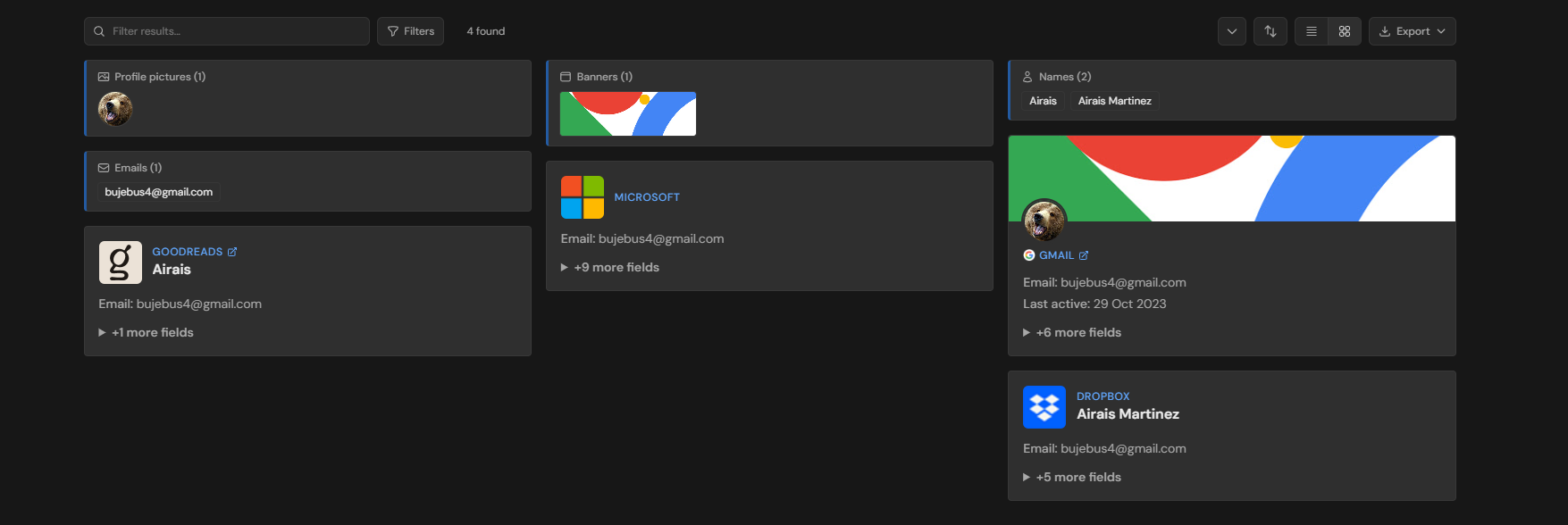This screenshot has height=525, width=1568.
Task: Click the Airais Martinez heading on Dropbox card
Action: point(1128,414)
